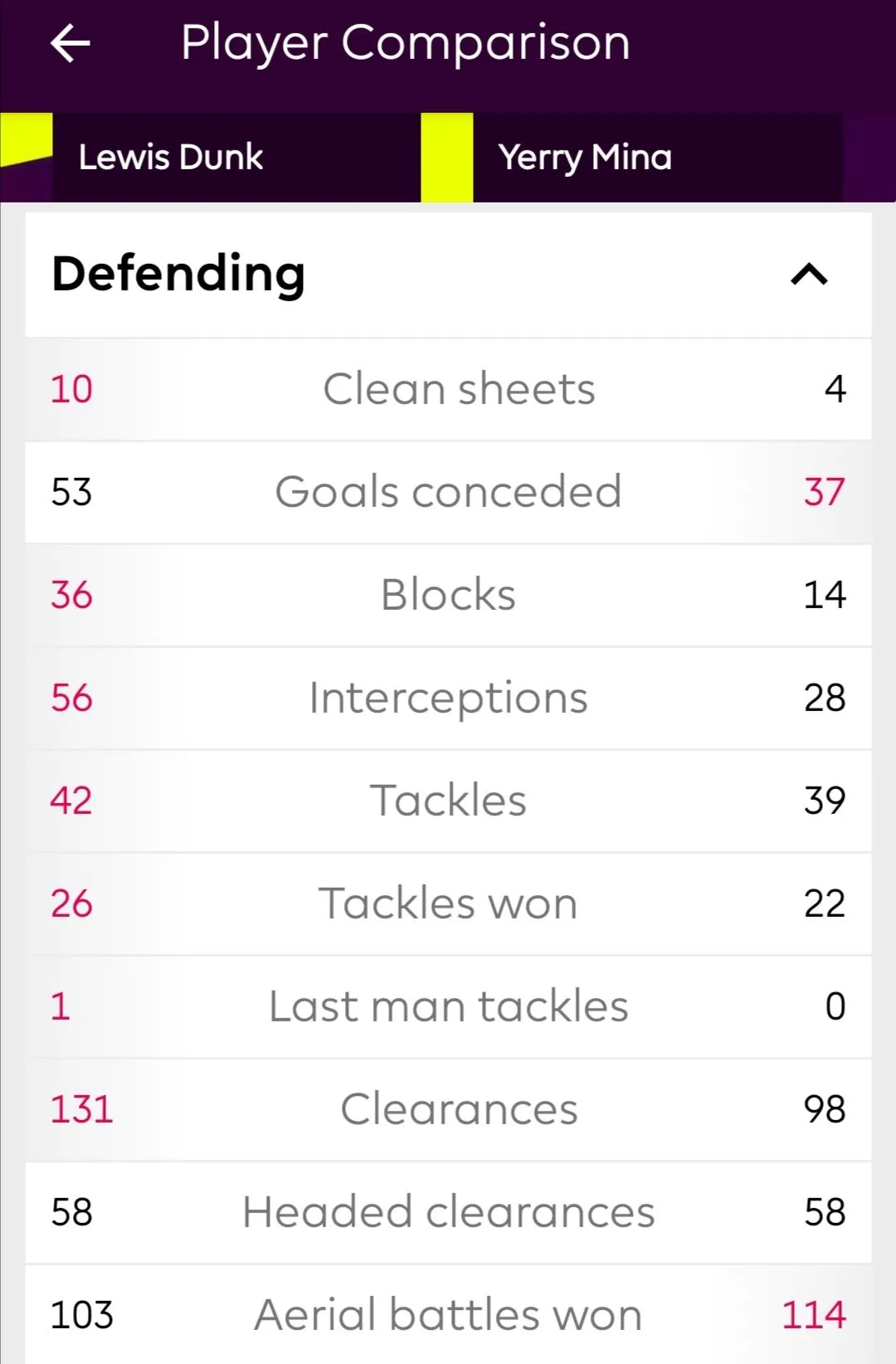
Task: Collapse the Defending section chevron
Action: (x=809, y=275)
